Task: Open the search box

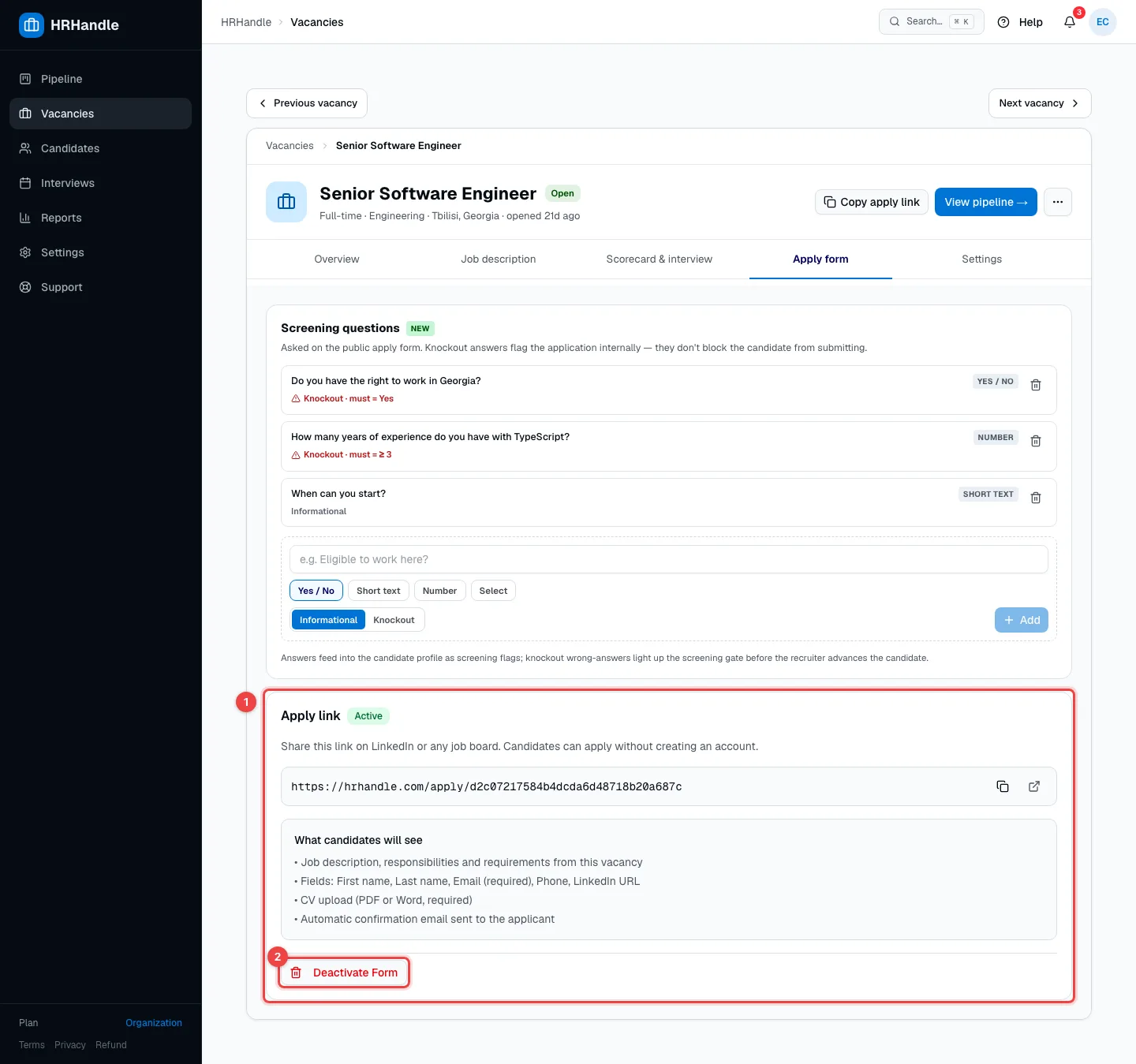Action: [932, 22]
